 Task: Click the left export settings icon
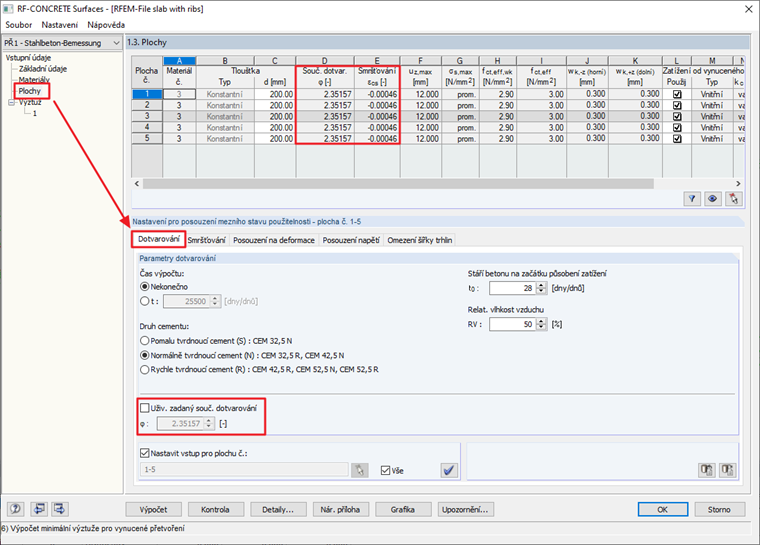707,469
